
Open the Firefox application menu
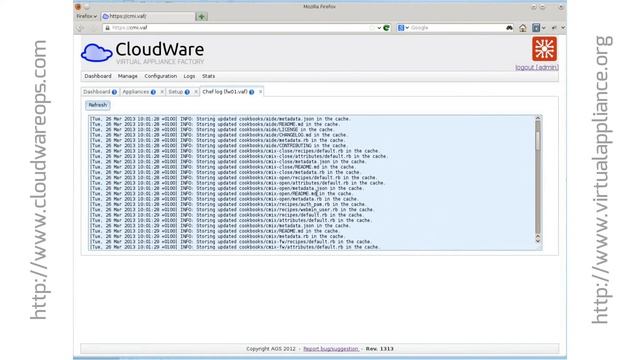[x=87, y=16]
